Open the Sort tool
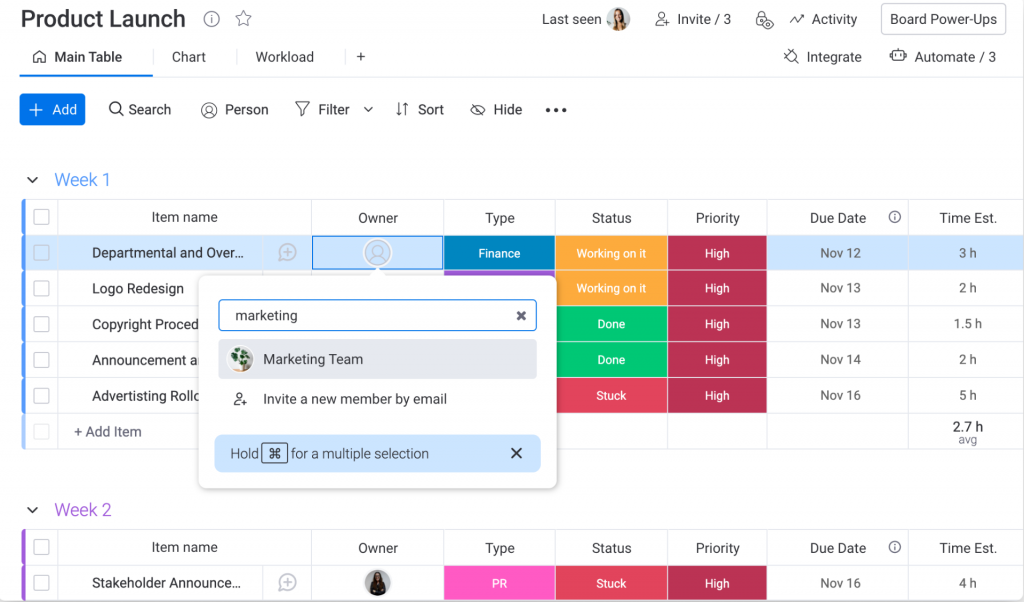The height and width of the screenshot is (602, 1024). pos(419,109)
